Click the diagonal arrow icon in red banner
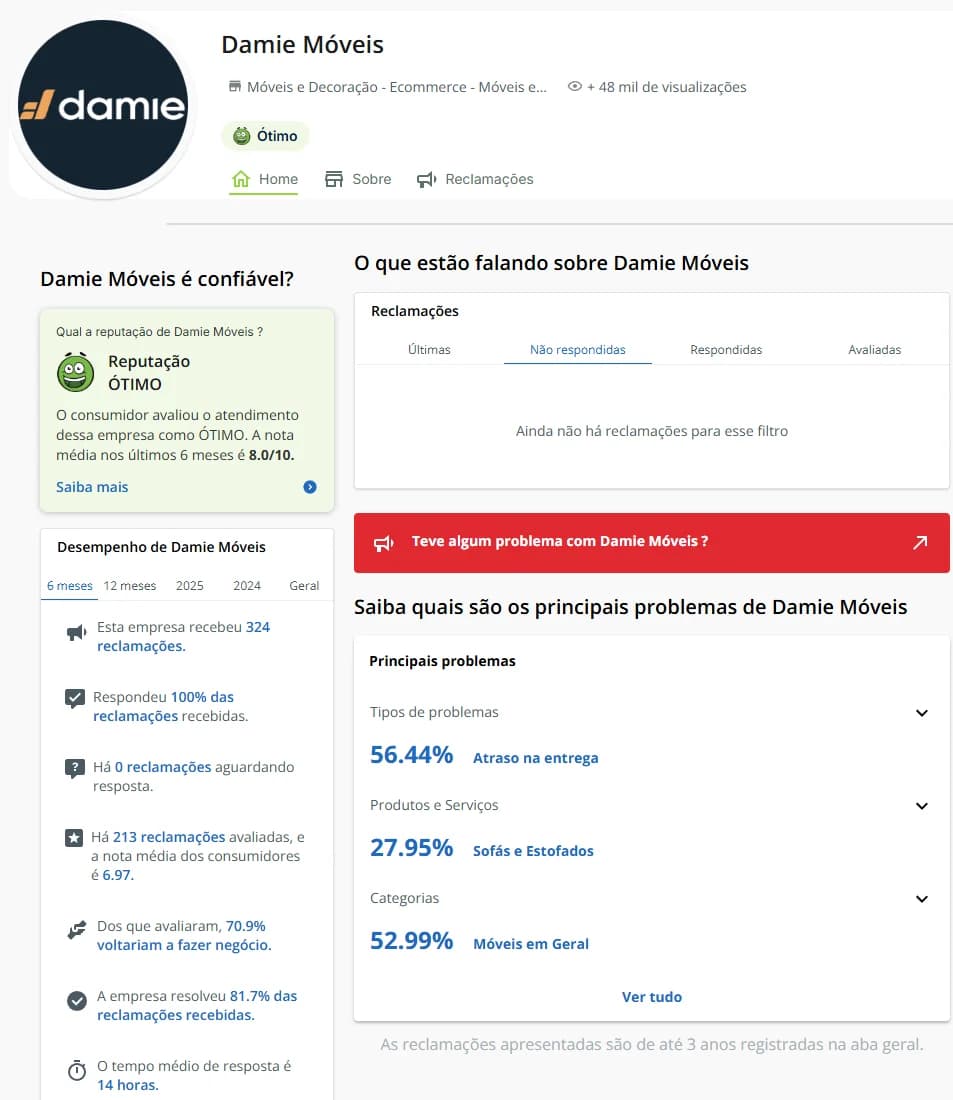 coord(920,542)
